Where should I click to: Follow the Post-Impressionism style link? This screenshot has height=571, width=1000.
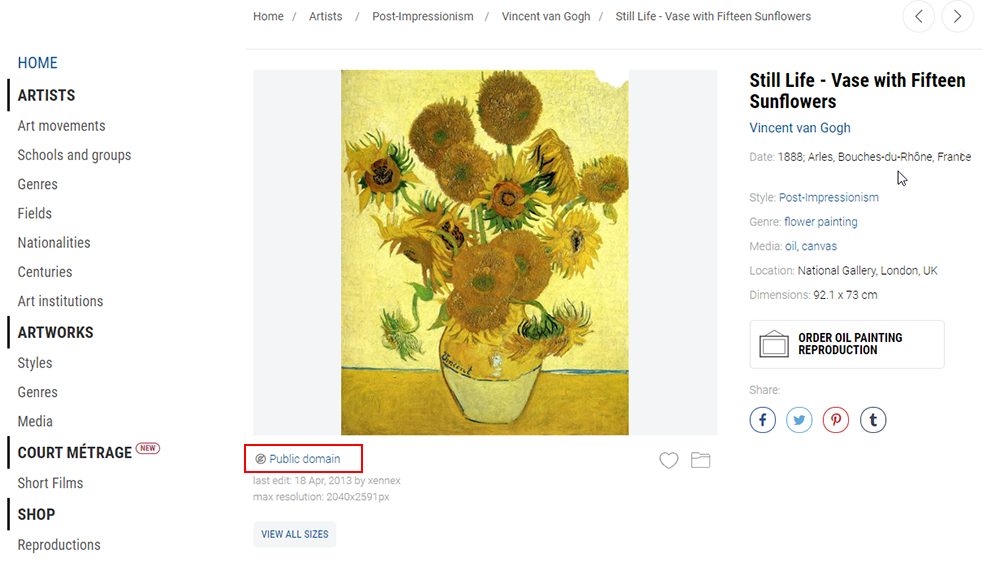(829, 198)
